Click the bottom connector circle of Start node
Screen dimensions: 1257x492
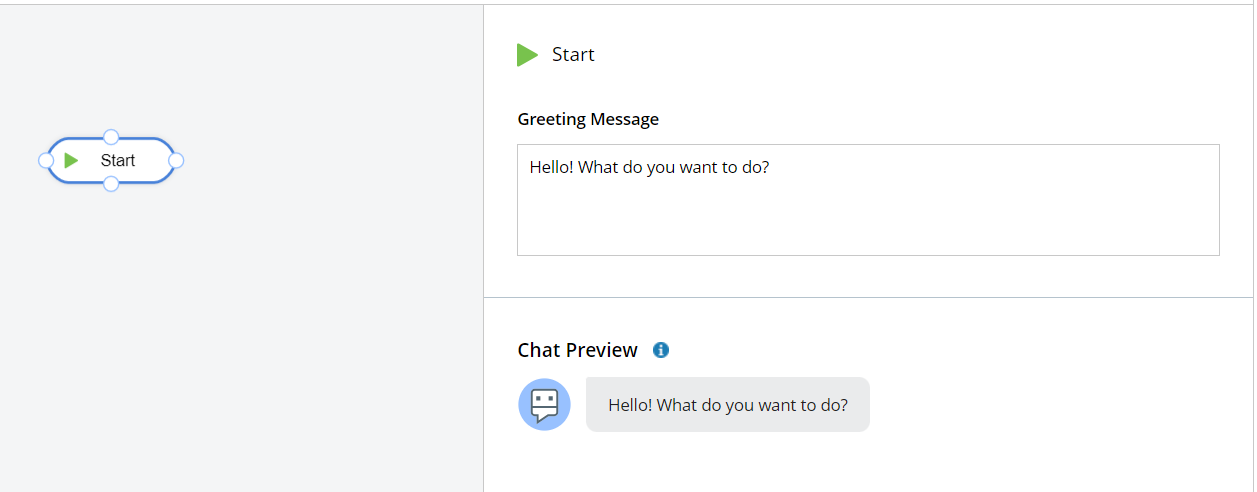pos(111,183)
